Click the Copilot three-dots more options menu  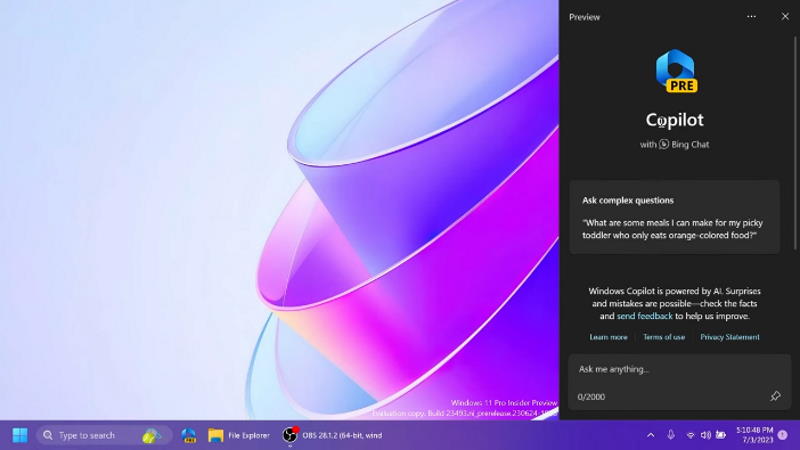[752, 17]
